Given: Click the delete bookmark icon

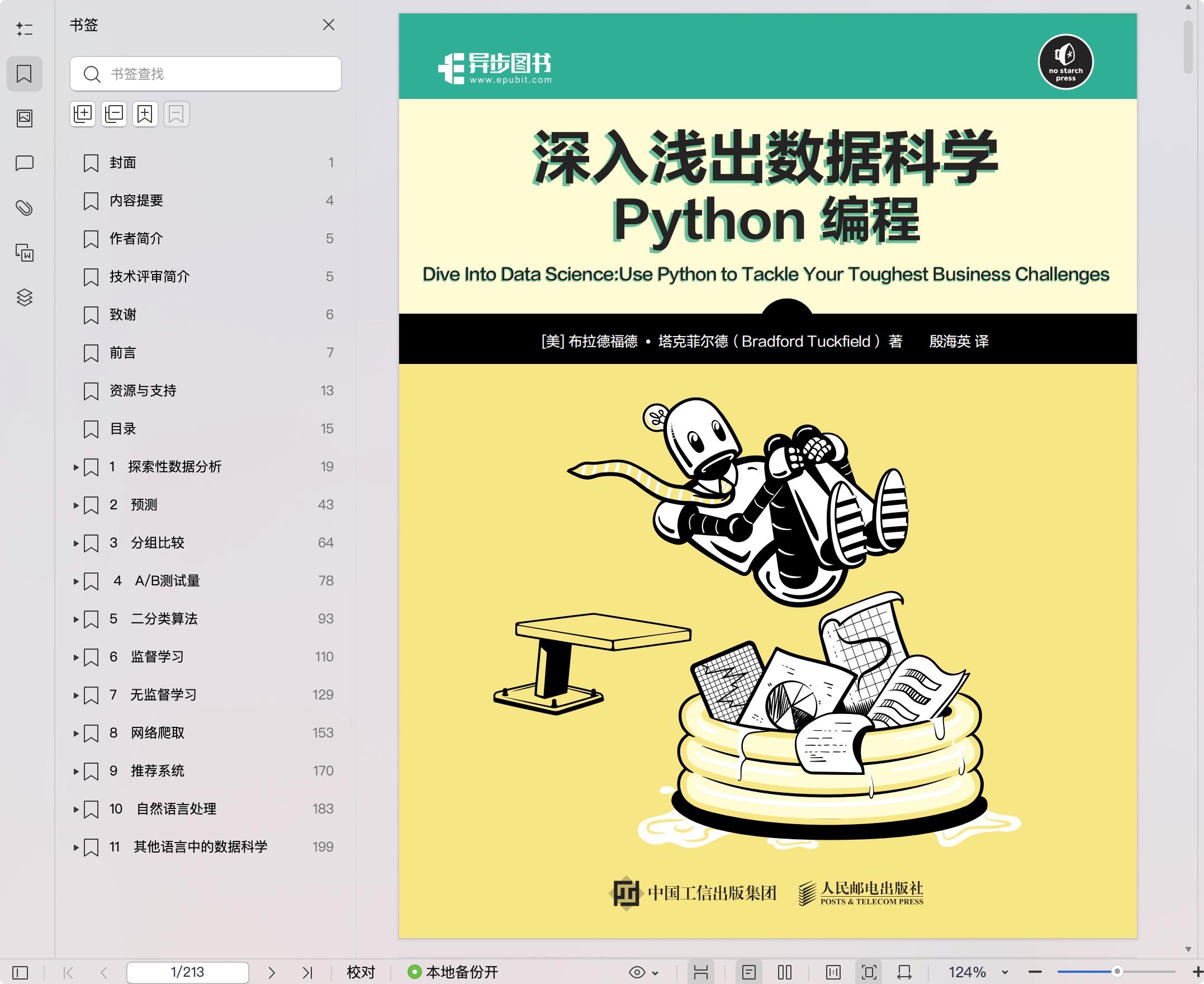Looking at the screenshot, I should tap(176, 114).
